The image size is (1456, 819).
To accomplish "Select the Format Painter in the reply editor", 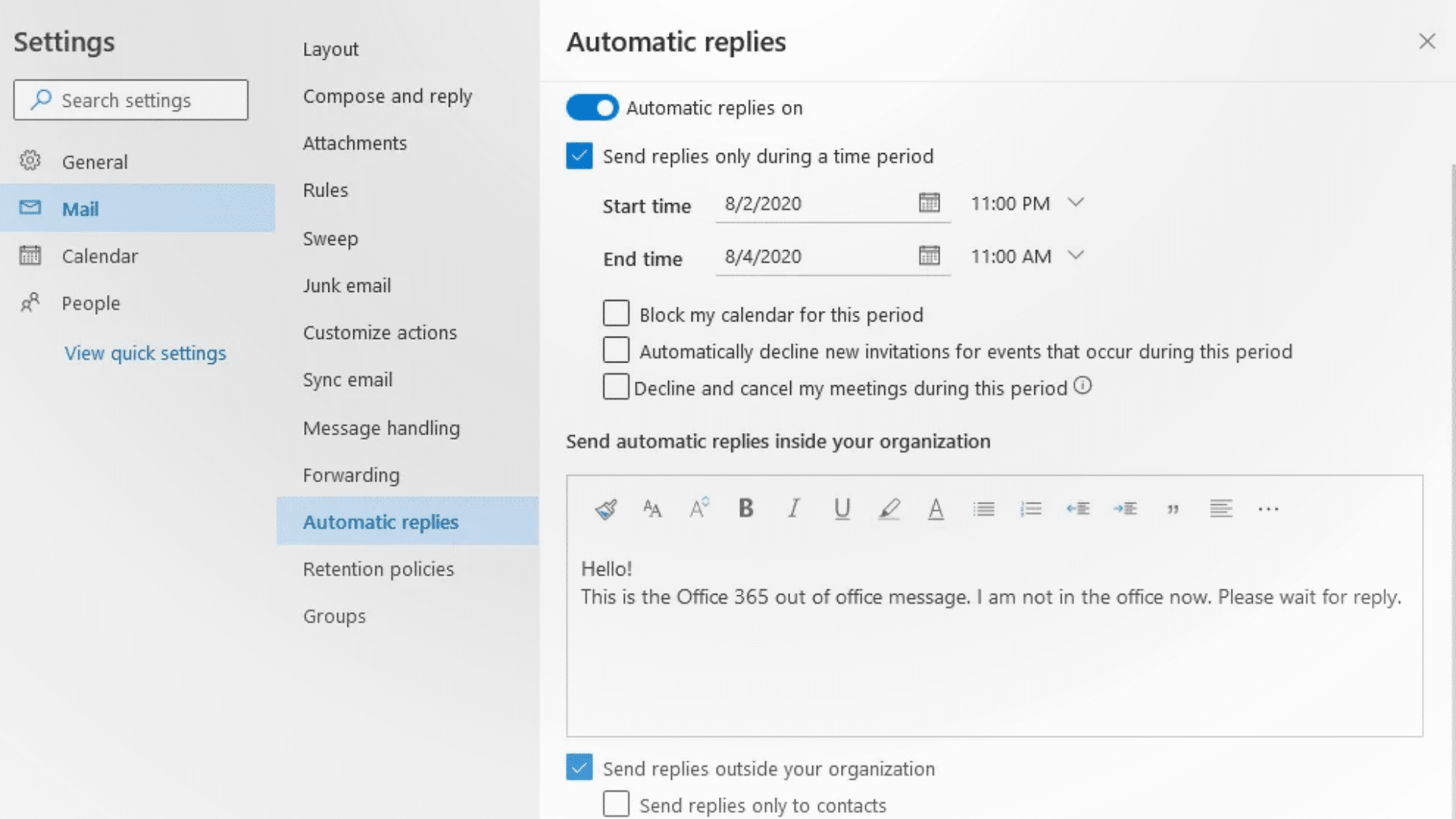I will pyautogui.click(x=605, y=509).
